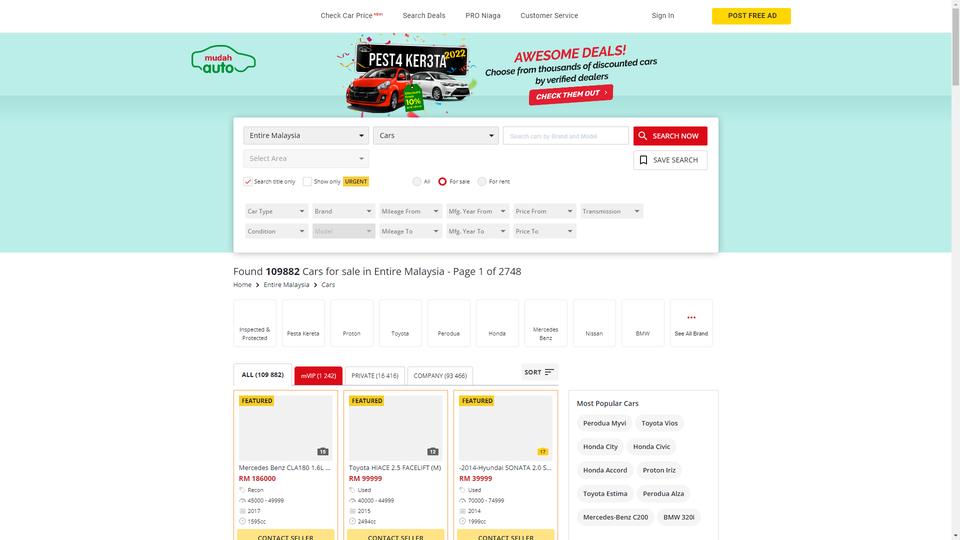Click CHECK THEM OUT banner button
This screenshot has width=960, height=540.
click(571, 95)
